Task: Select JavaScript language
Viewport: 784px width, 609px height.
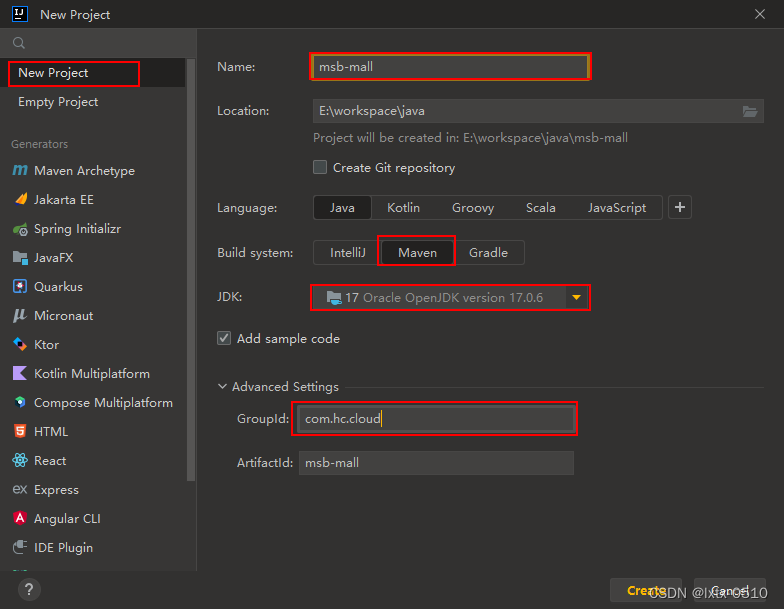Action: click(616, 208)
